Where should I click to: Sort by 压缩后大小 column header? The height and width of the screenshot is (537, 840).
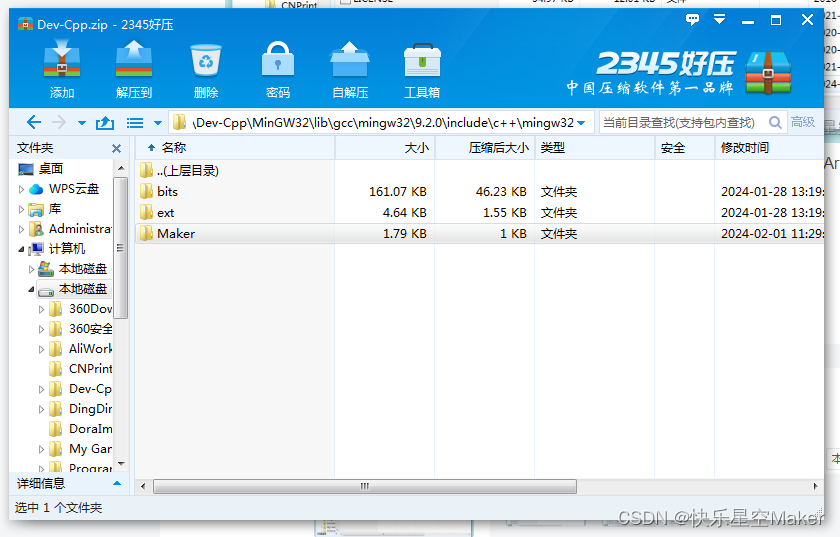pos(485,148)
